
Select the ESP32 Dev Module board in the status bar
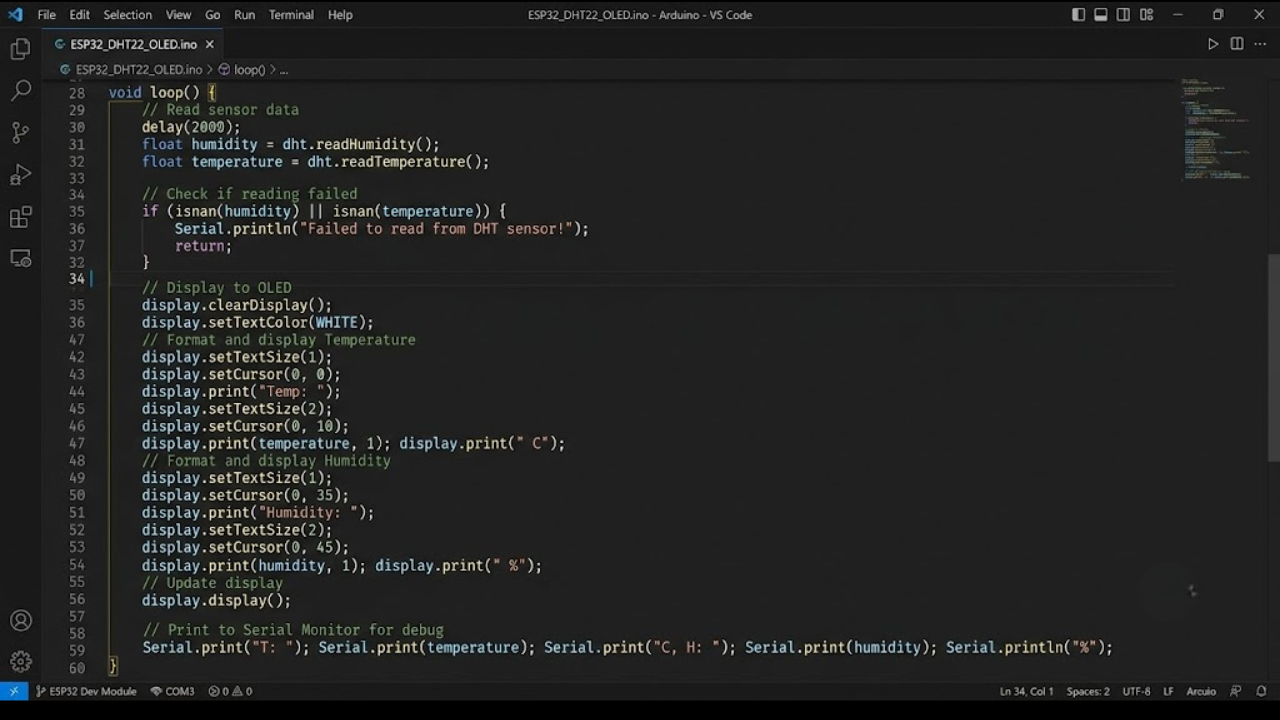(86, 691)
